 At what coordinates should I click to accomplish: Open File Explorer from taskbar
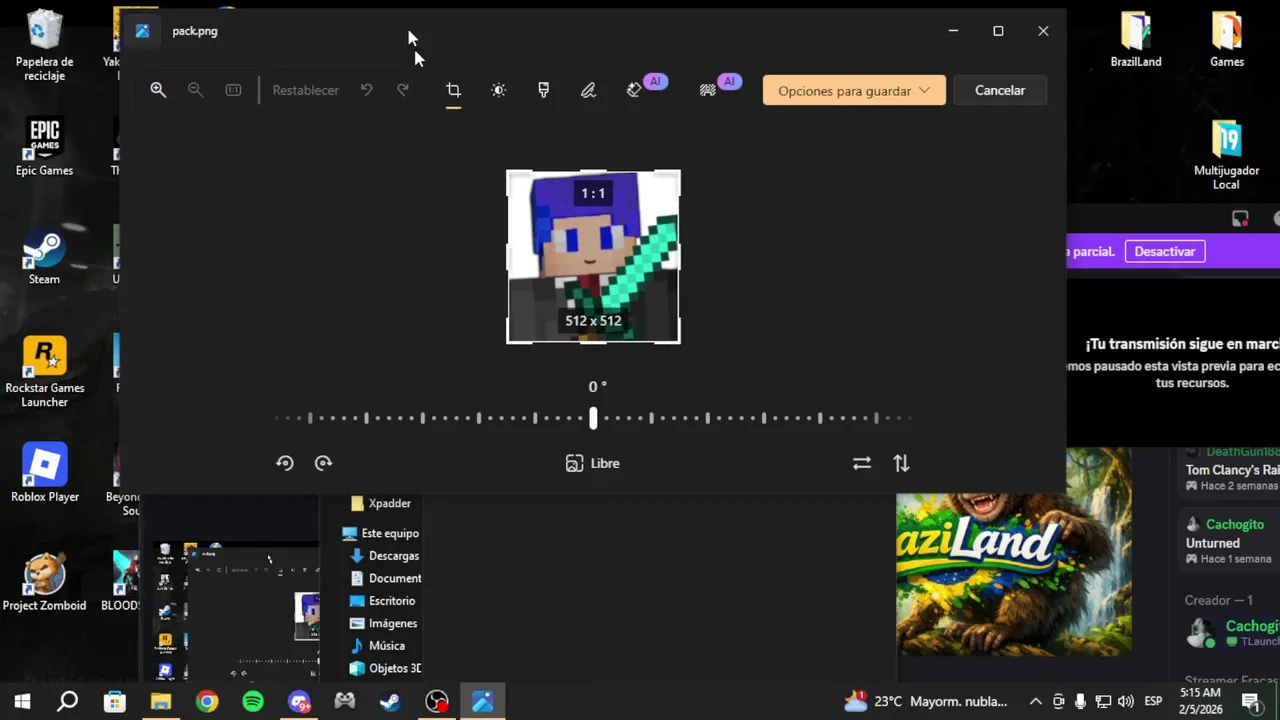tap(161, 701)
